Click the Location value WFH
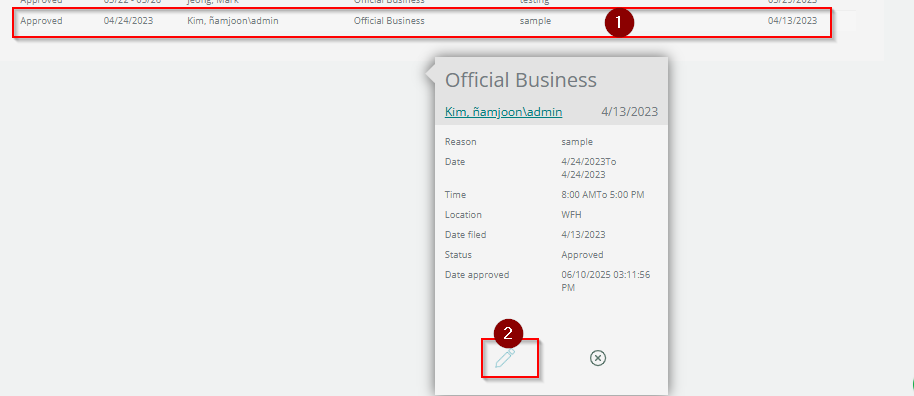Viewport: 914px width, 396px height. pyautogui.click(x=571, y=215)
